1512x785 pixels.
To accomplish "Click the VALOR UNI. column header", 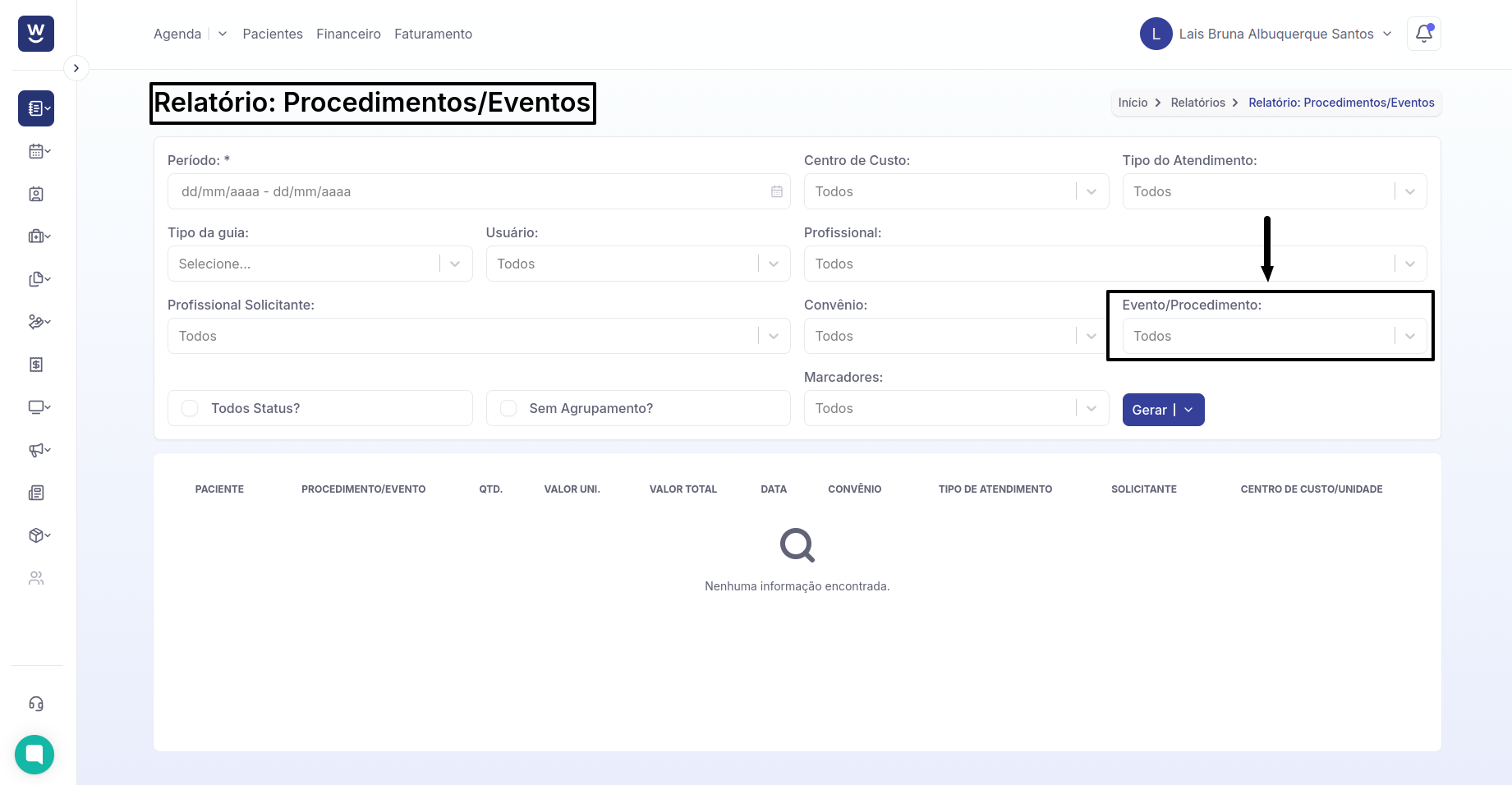I will pos(572,489).
